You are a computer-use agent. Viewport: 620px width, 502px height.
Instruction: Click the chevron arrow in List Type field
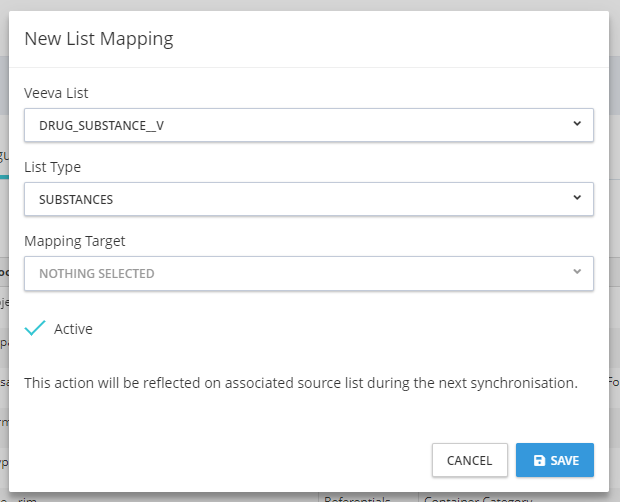pyautogui.click(x=577, y=198)
